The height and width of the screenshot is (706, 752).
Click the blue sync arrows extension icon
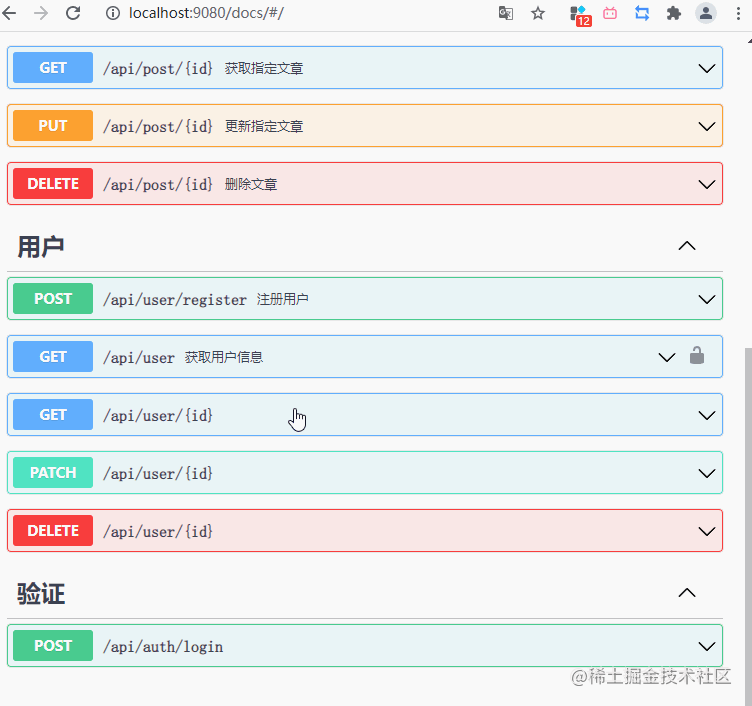641,13
